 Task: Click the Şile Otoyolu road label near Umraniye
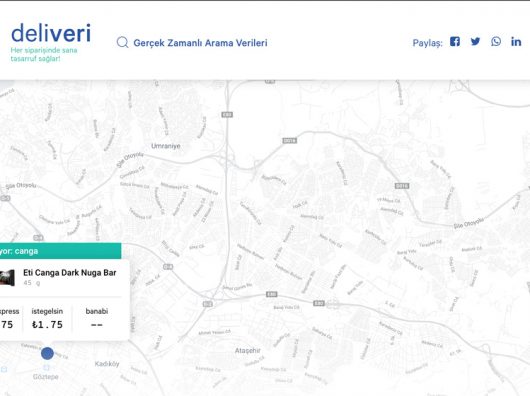[130, 159]
